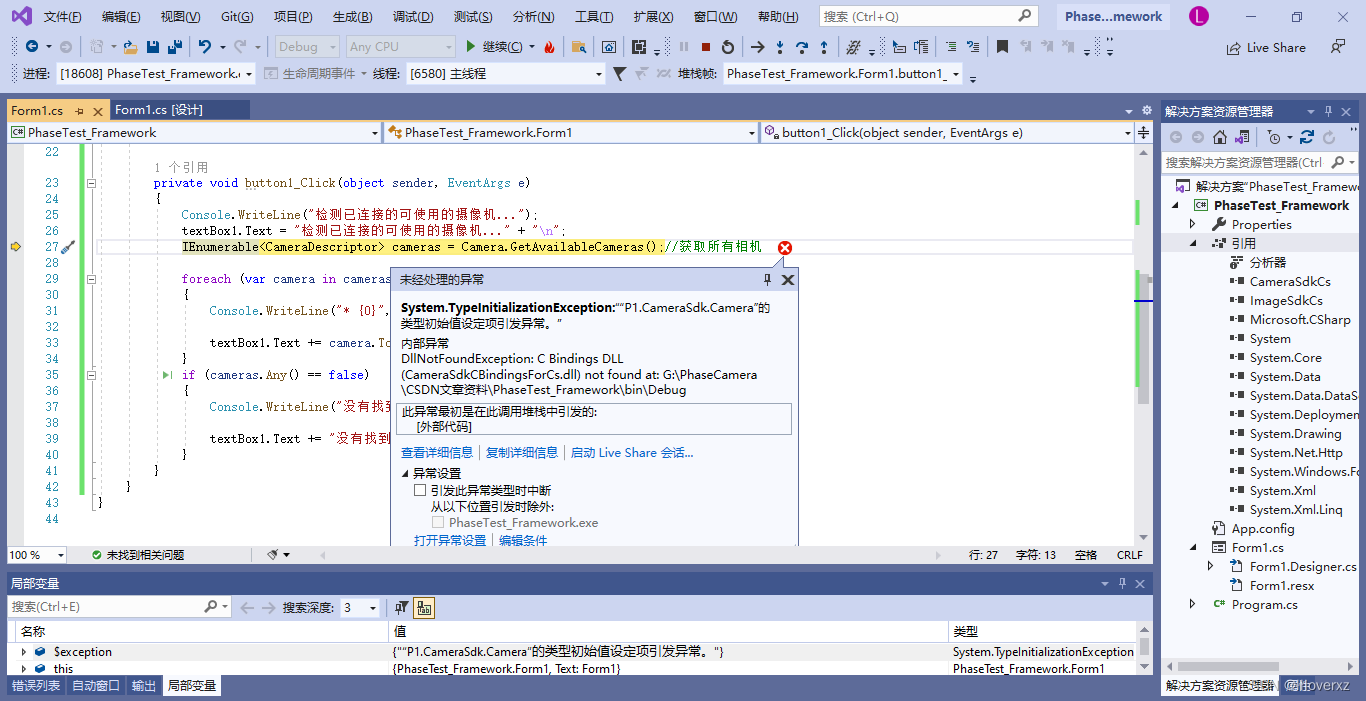Toggle auto-hide pin on Solution Explorer panel
This screenshot has width=1366, height=701.
[x=1328, y=111]
